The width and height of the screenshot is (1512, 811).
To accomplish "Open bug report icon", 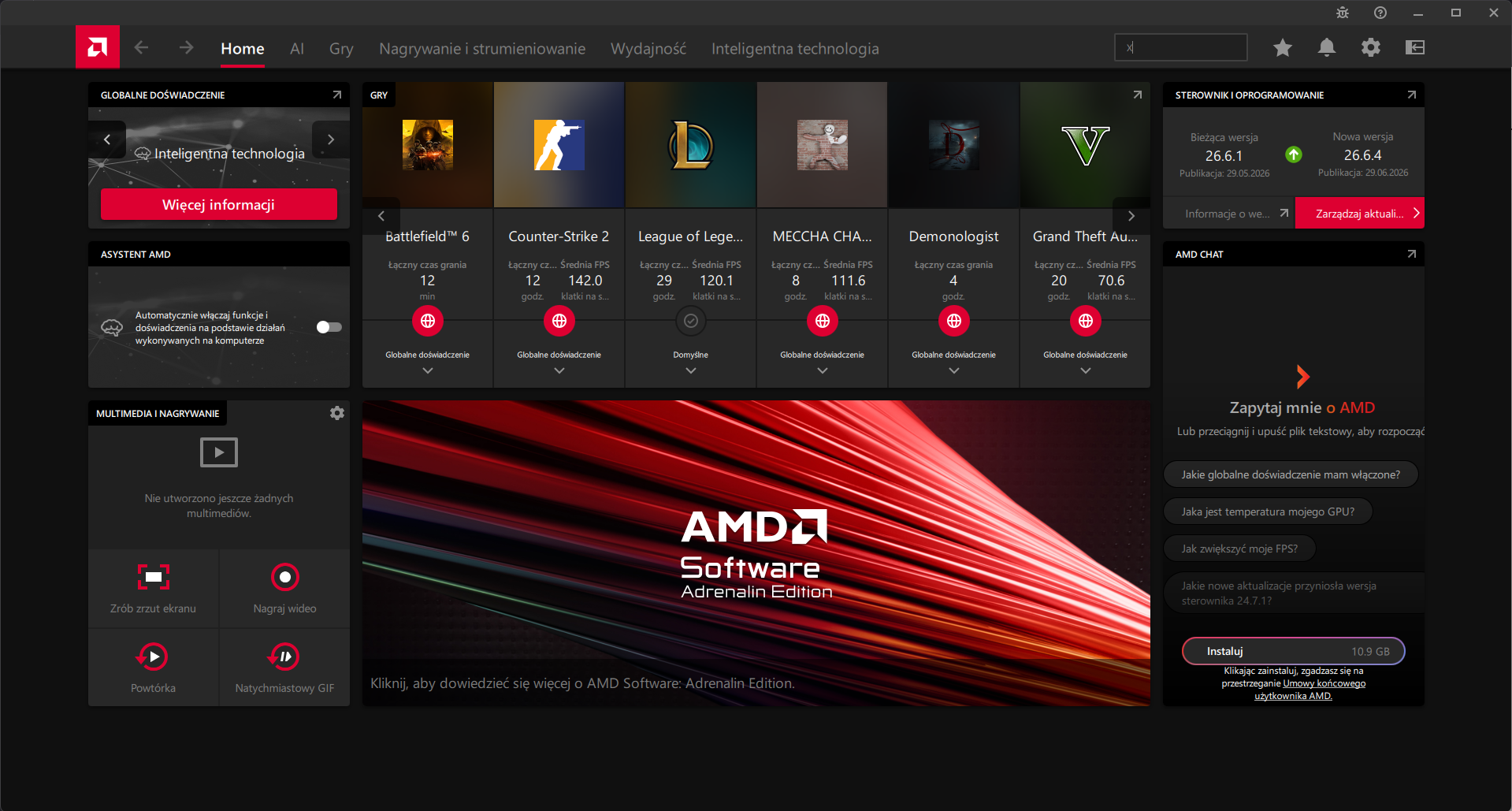I will pos(1343,13).
